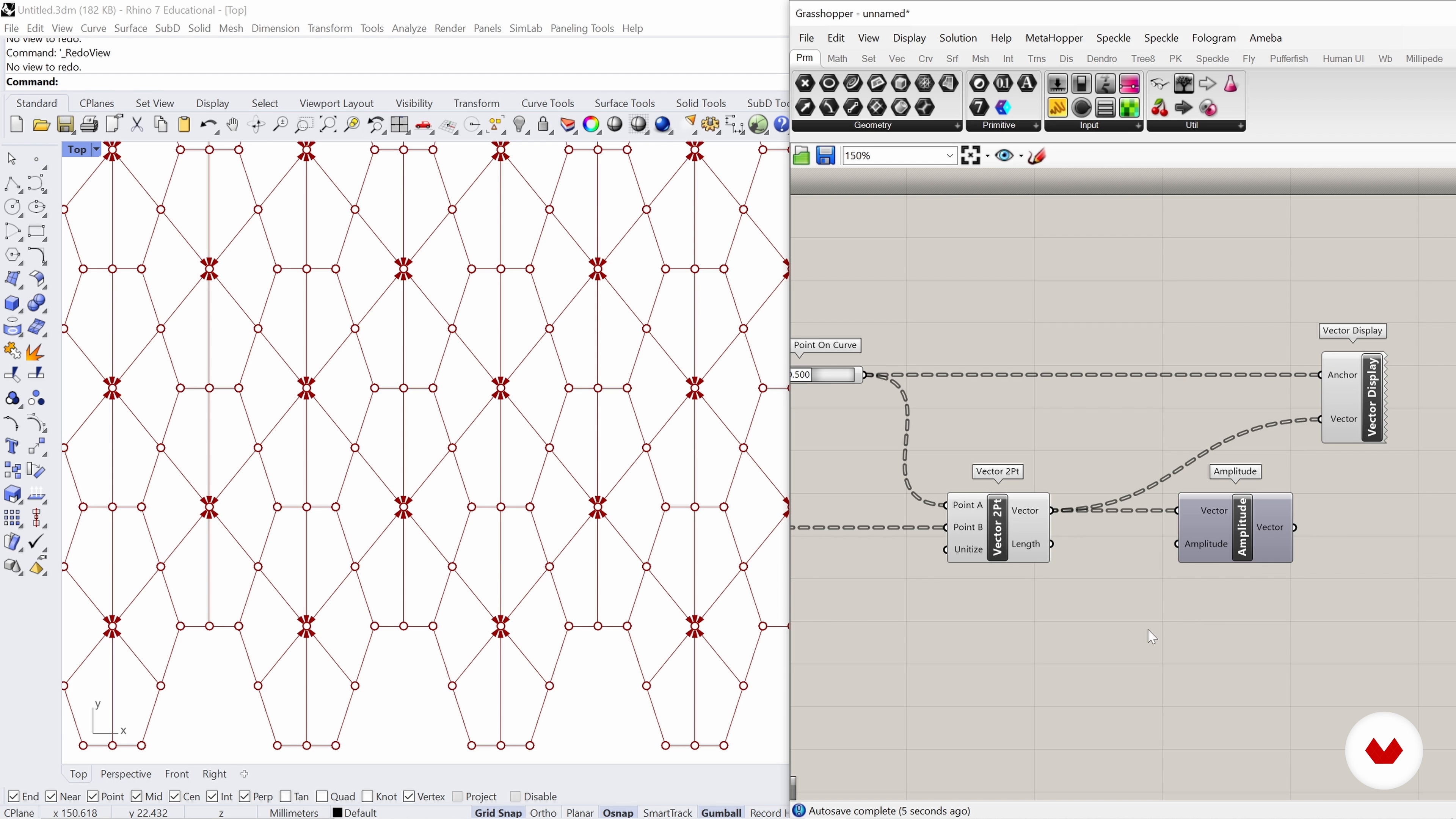
Task: Click the Number Slider icon in Input panel
Action: click(x=1057, y=84)
